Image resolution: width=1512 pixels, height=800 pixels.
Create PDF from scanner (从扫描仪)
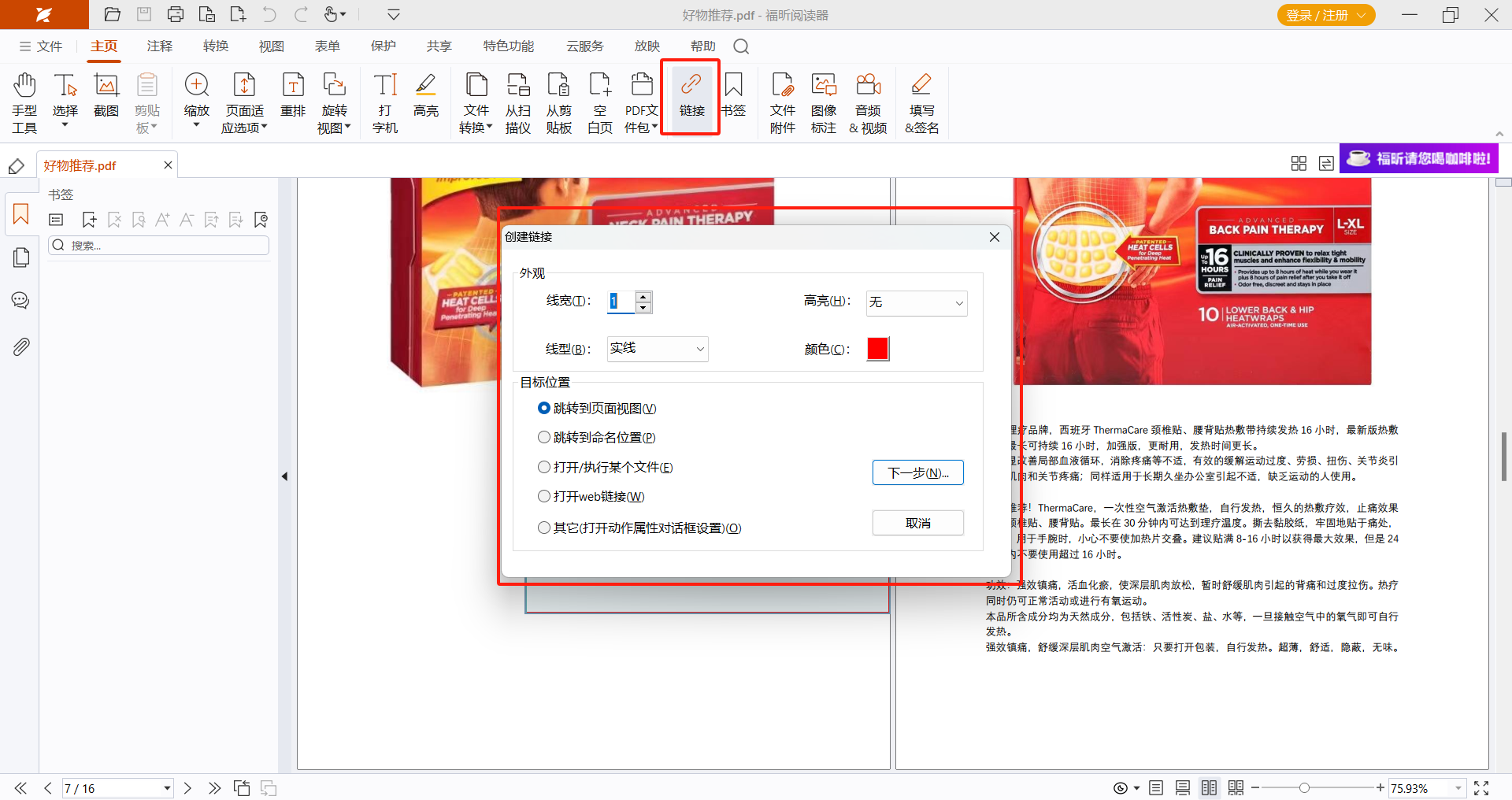pyautogui.click(x=518, y=102)
